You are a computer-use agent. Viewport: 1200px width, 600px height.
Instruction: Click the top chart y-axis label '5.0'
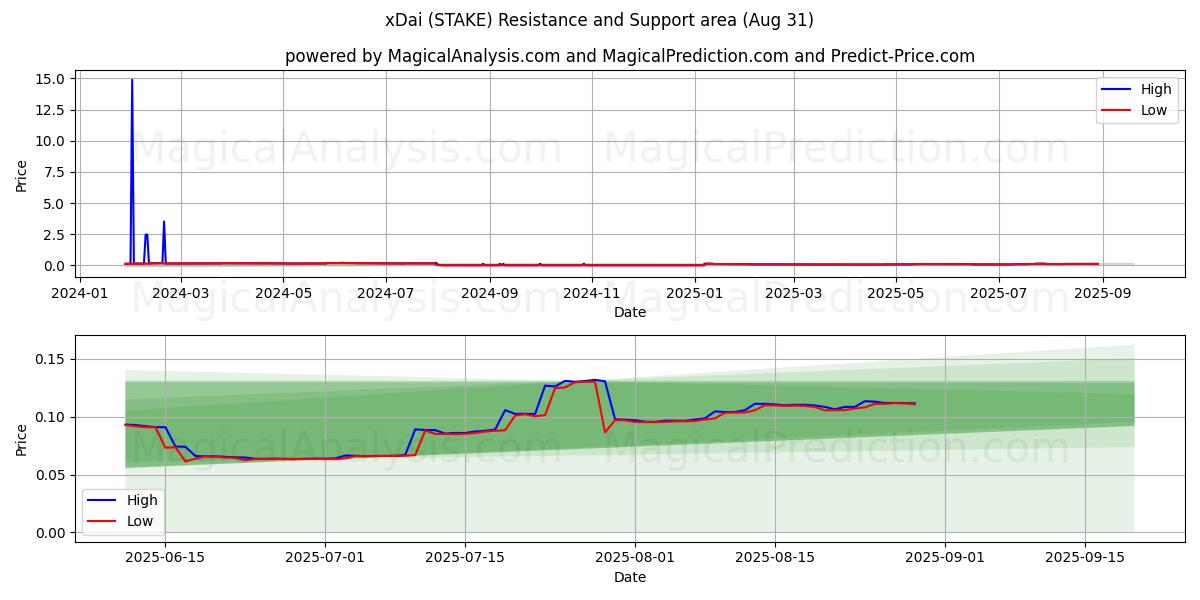pos(55,204)
